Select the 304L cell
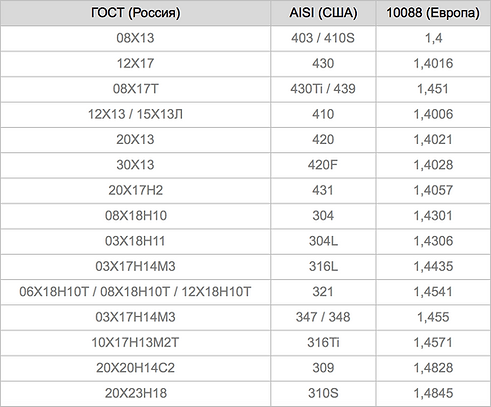The height and width of the screenshot is (407, 491). (323, 241)
